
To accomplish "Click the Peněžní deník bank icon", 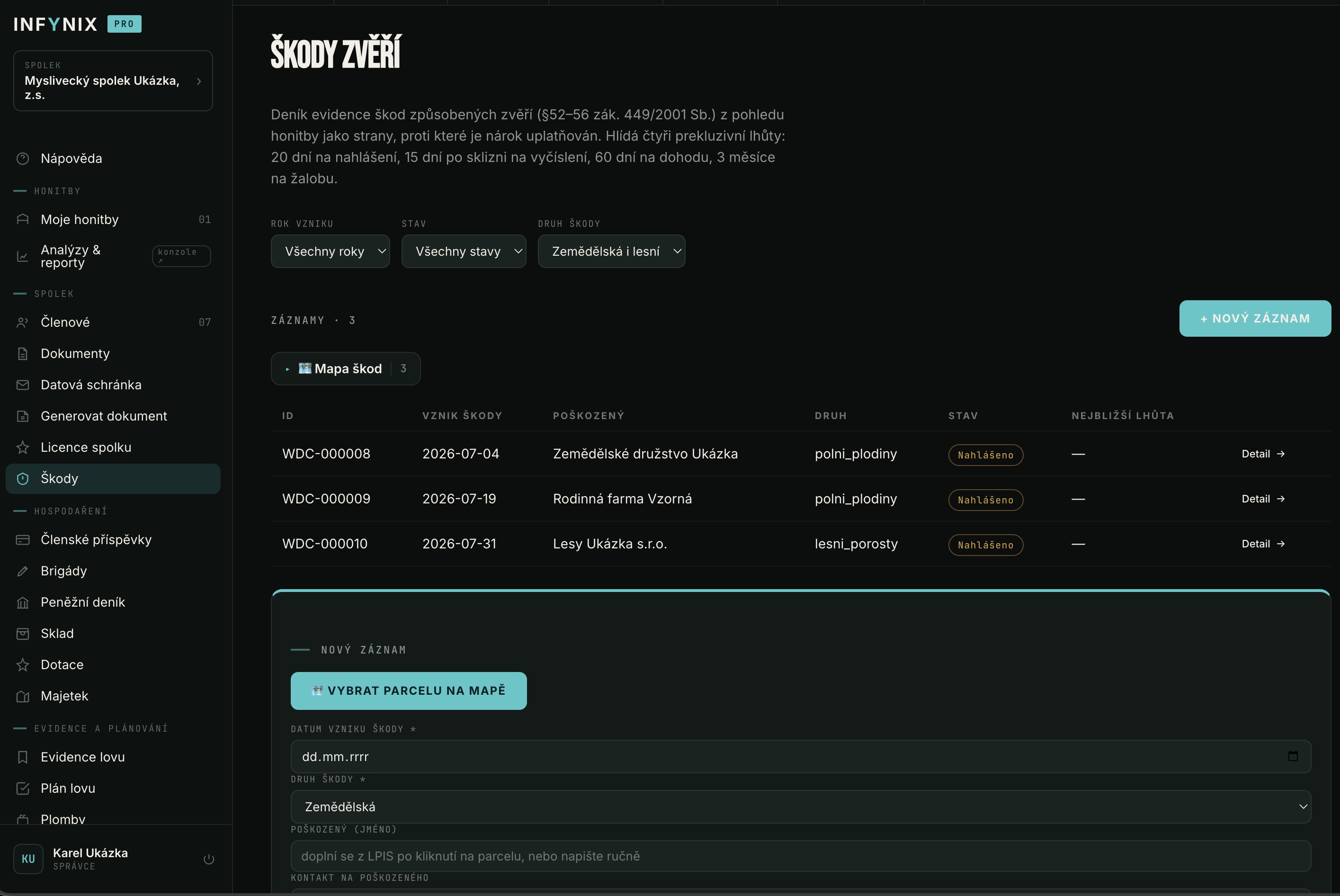I will click(23, 602).
